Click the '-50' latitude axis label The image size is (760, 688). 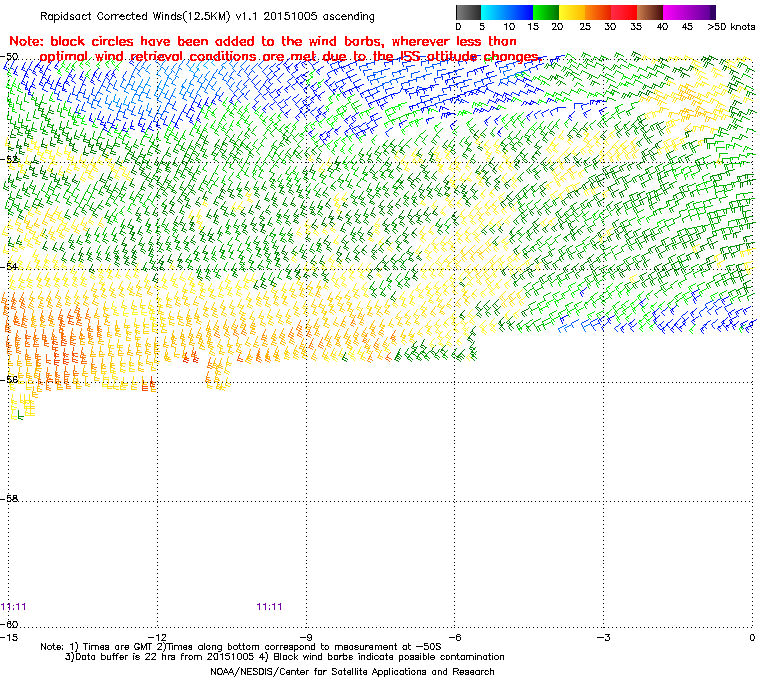pyautogui.click(x=9, y=57)
